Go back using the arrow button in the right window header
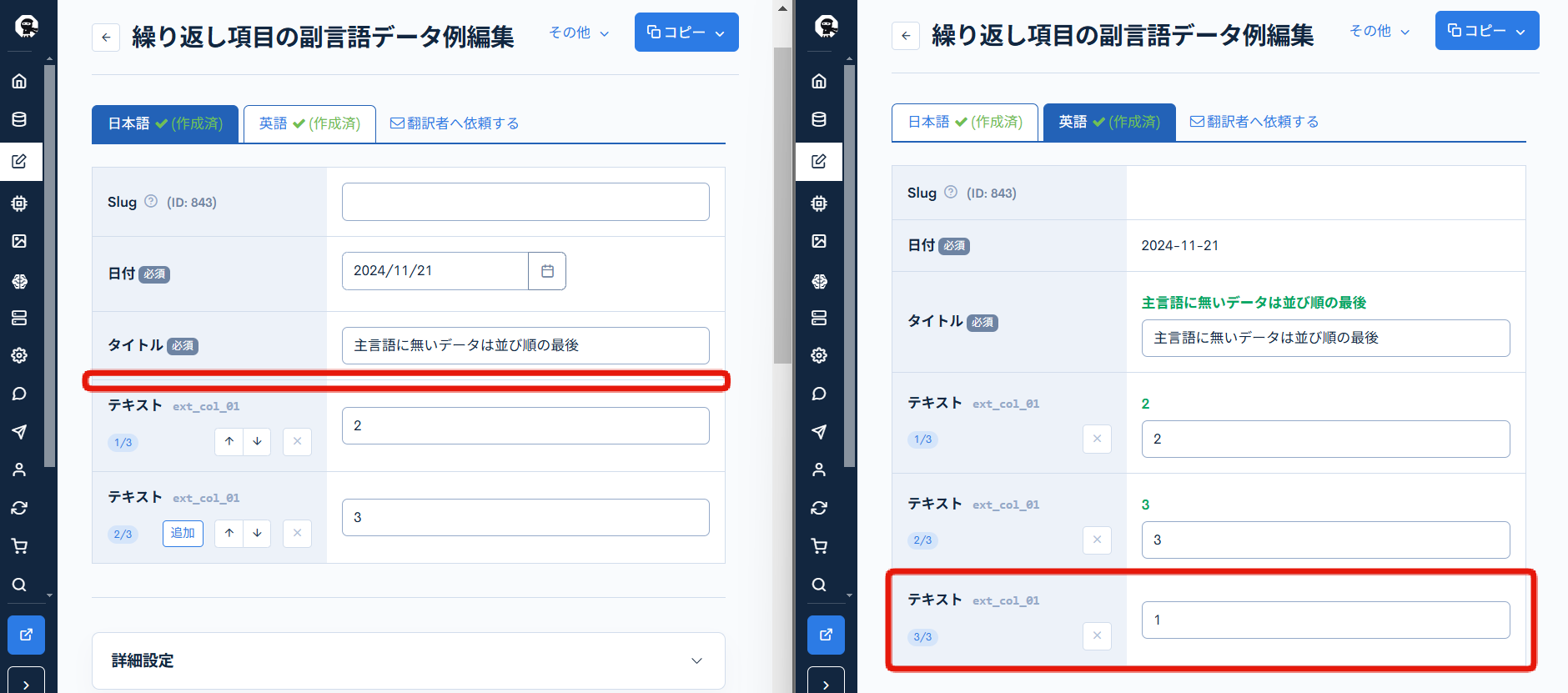Image resolution: width=1568 pixels, height=693 pixels. click(x=906, y=35)
